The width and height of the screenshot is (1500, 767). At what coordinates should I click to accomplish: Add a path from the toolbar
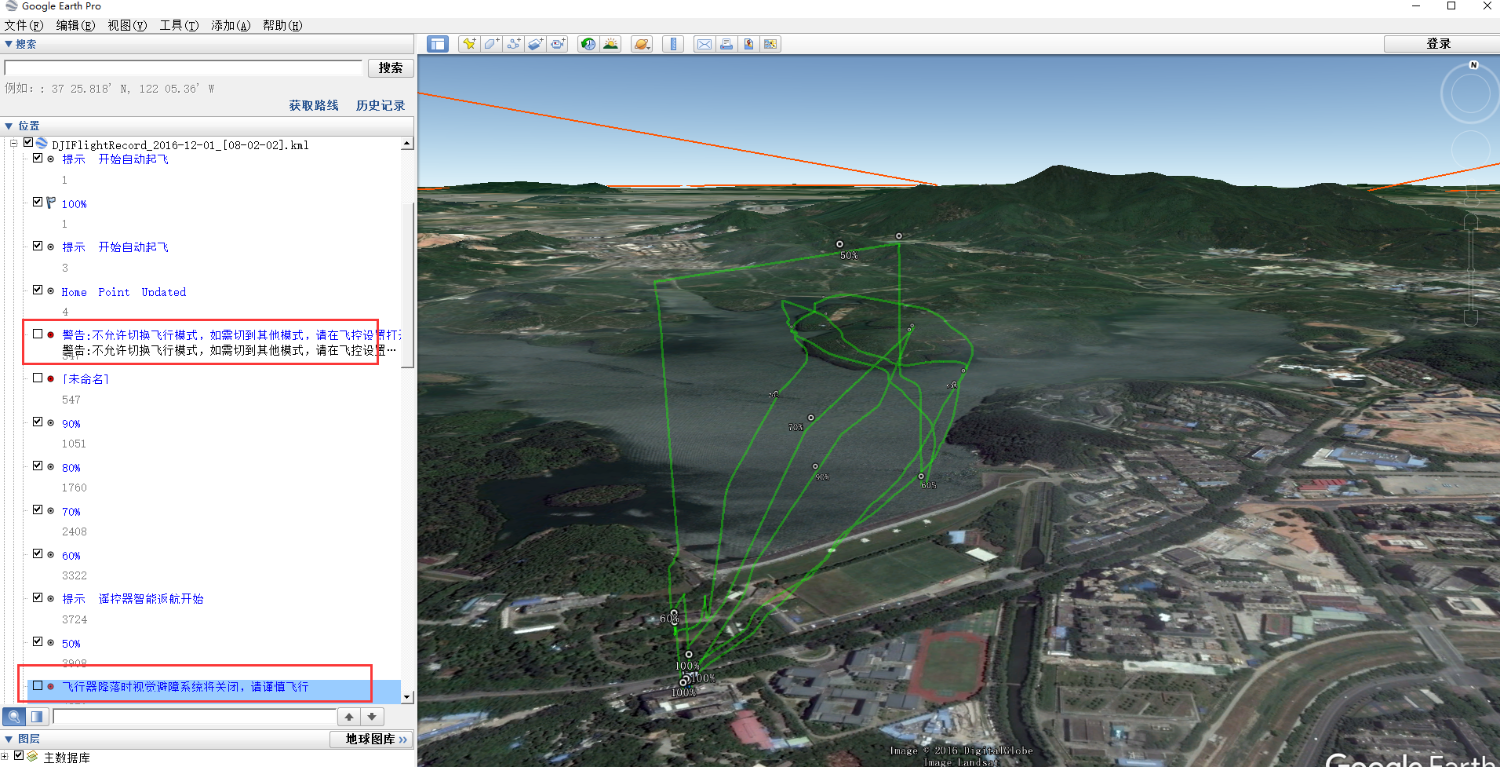[513, 44]
